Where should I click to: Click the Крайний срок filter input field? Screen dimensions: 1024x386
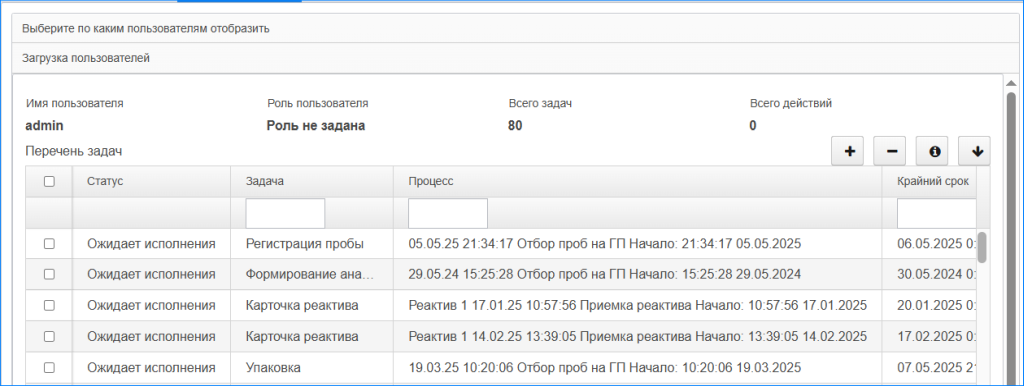tap(937, 213)
